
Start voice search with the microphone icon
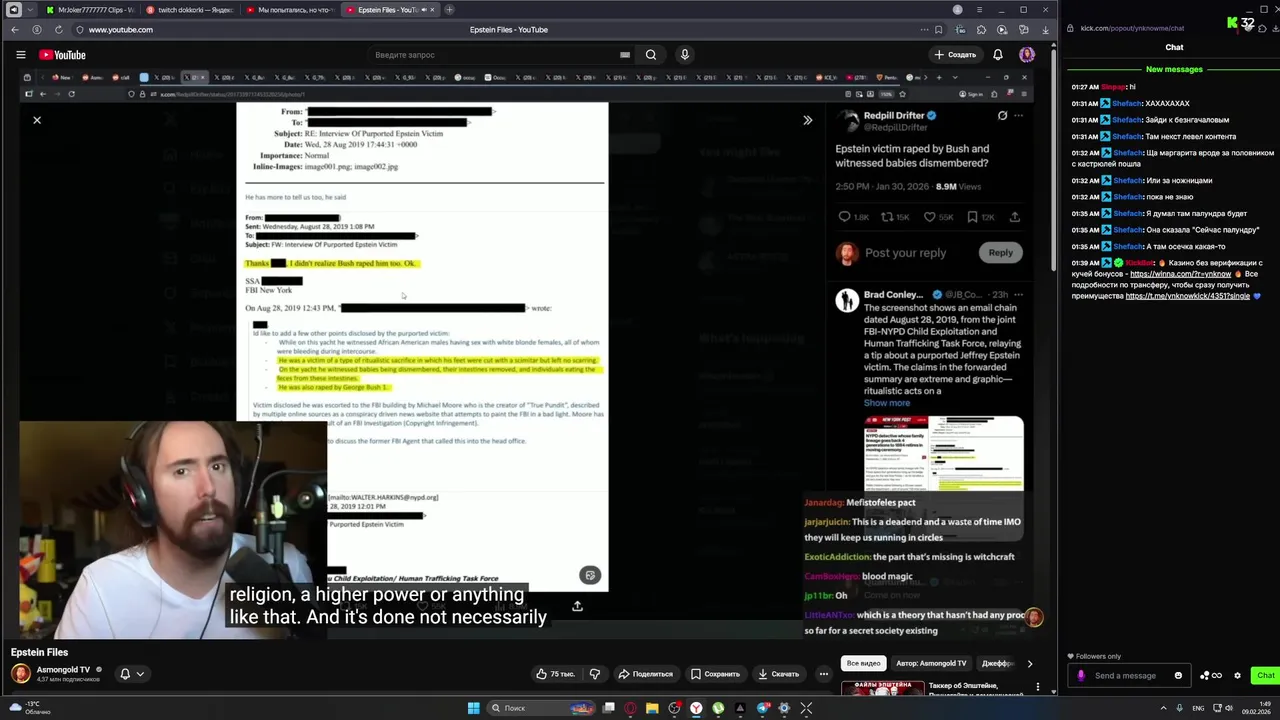[x=685, y=55]
